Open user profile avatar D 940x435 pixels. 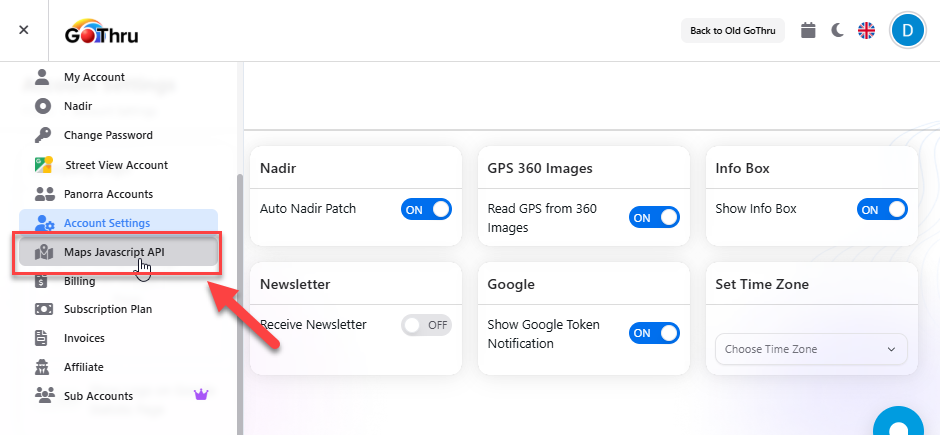click(908, 30)
